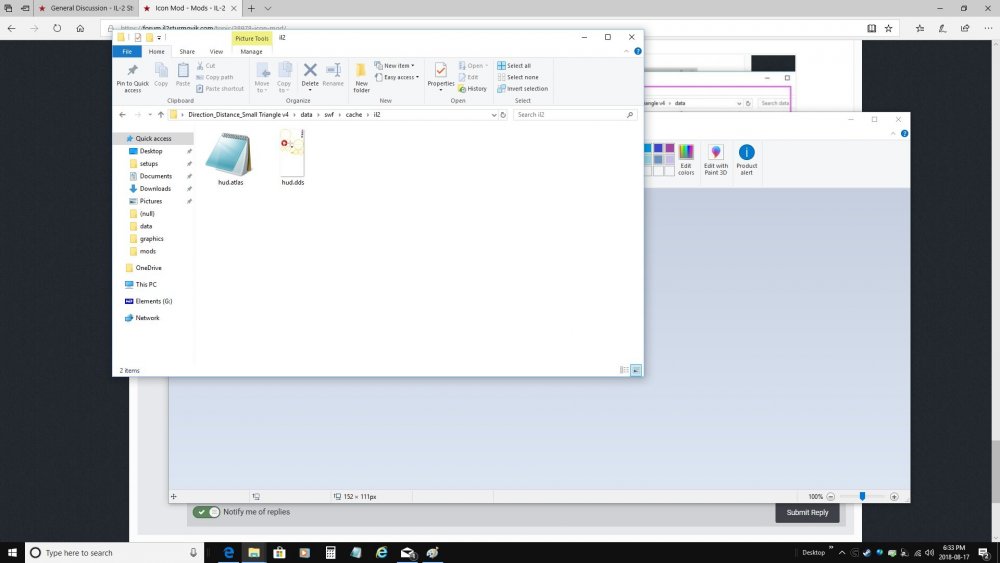The image size is (1000, 563).
Task: Click the Submit Reply button
Action: [x=807, y=512]
